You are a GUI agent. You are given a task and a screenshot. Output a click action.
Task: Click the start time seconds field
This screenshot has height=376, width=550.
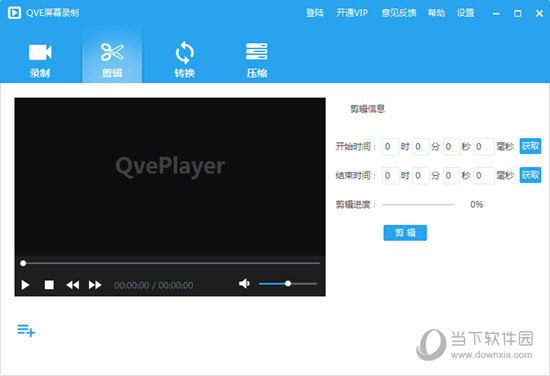coord(451,147)
